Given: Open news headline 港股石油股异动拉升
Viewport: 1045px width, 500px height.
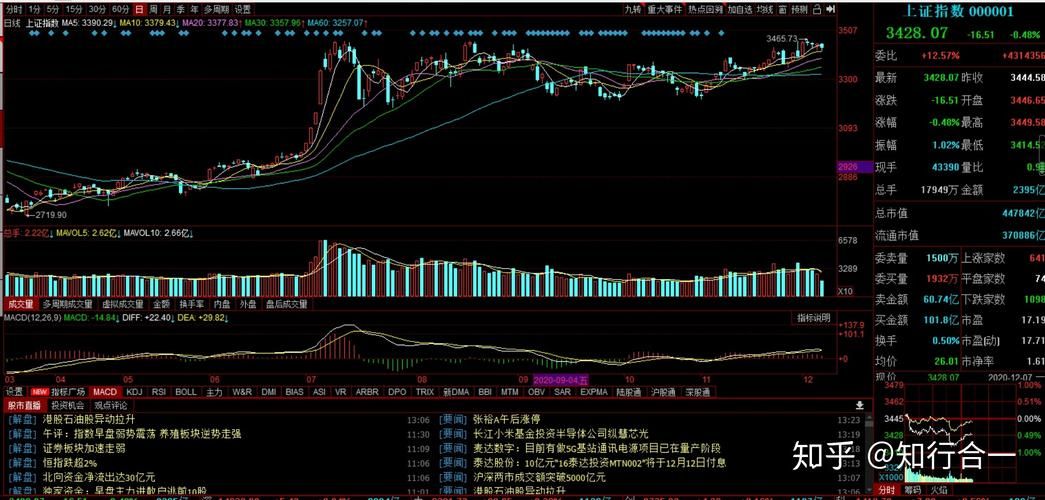Looking at the screenshot, I should 88,420.
